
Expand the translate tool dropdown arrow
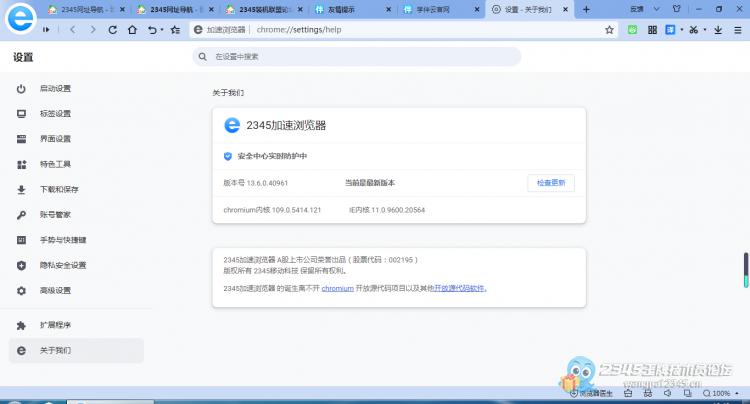(x=682, y=30)
